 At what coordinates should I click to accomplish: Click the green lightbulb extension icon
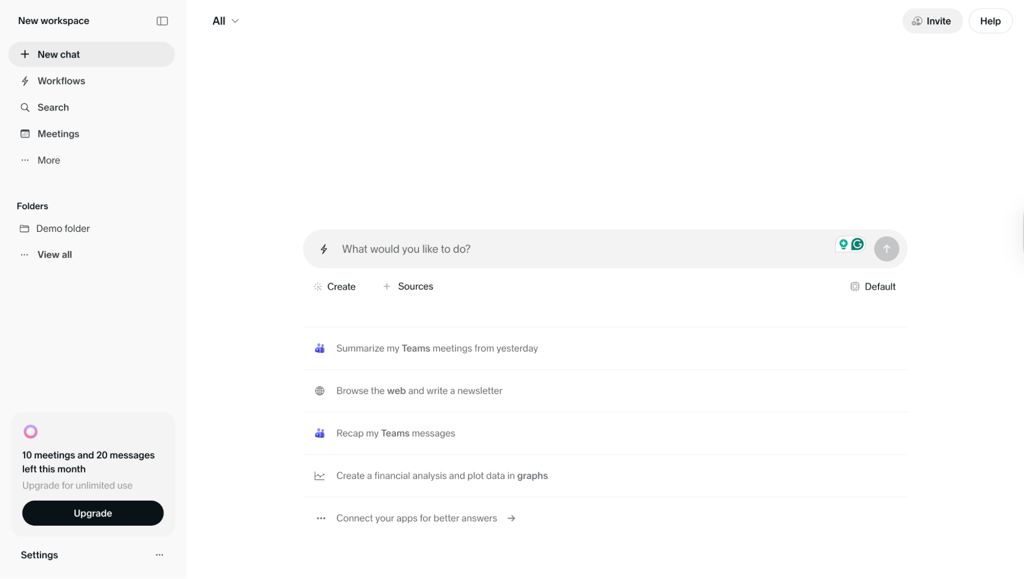[x=843, y=244]
